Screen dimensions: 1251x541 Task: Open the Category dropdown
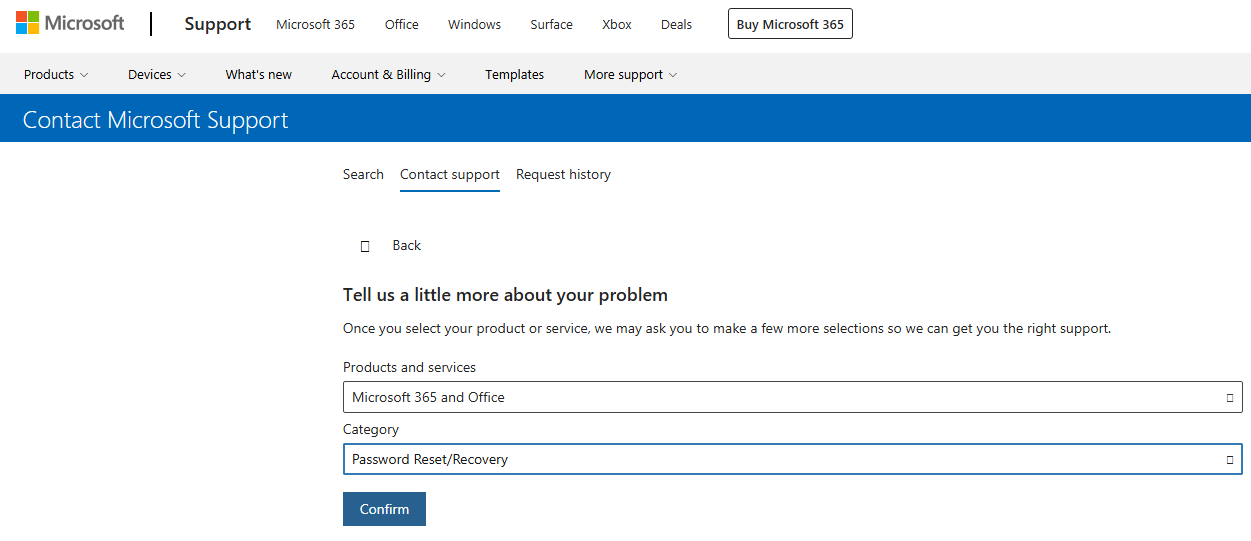(793, 459)
